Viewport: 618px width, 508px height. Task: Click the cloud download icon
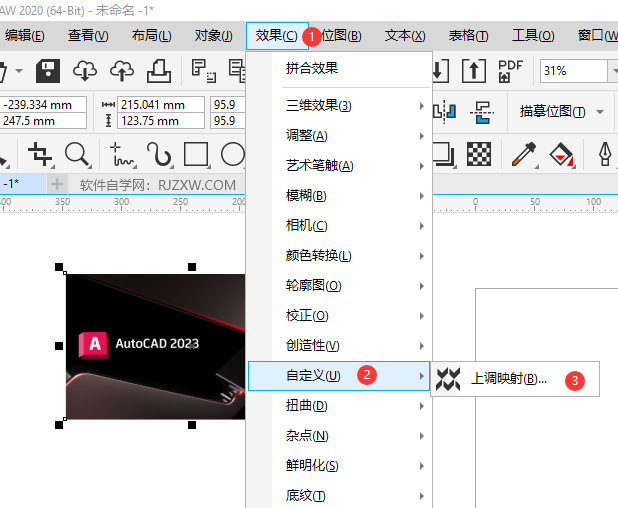(85, 71)
